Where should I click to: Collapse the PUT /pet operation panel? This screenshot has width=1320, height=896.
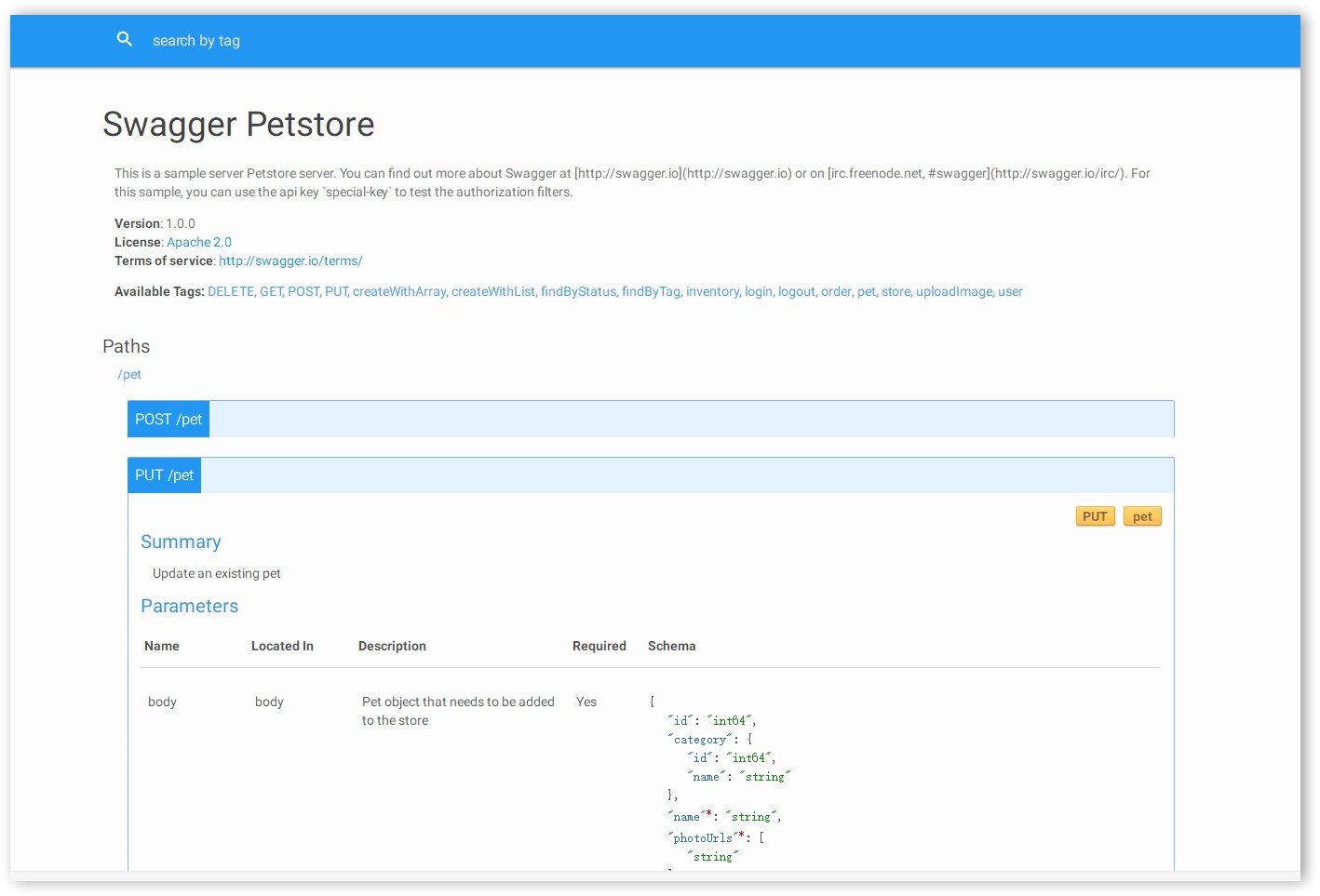pyautogui.click(x=164, y=475)
